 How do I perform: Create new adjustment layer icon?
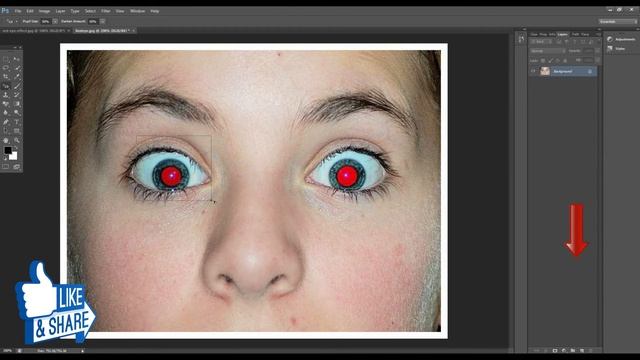(564, 351)
